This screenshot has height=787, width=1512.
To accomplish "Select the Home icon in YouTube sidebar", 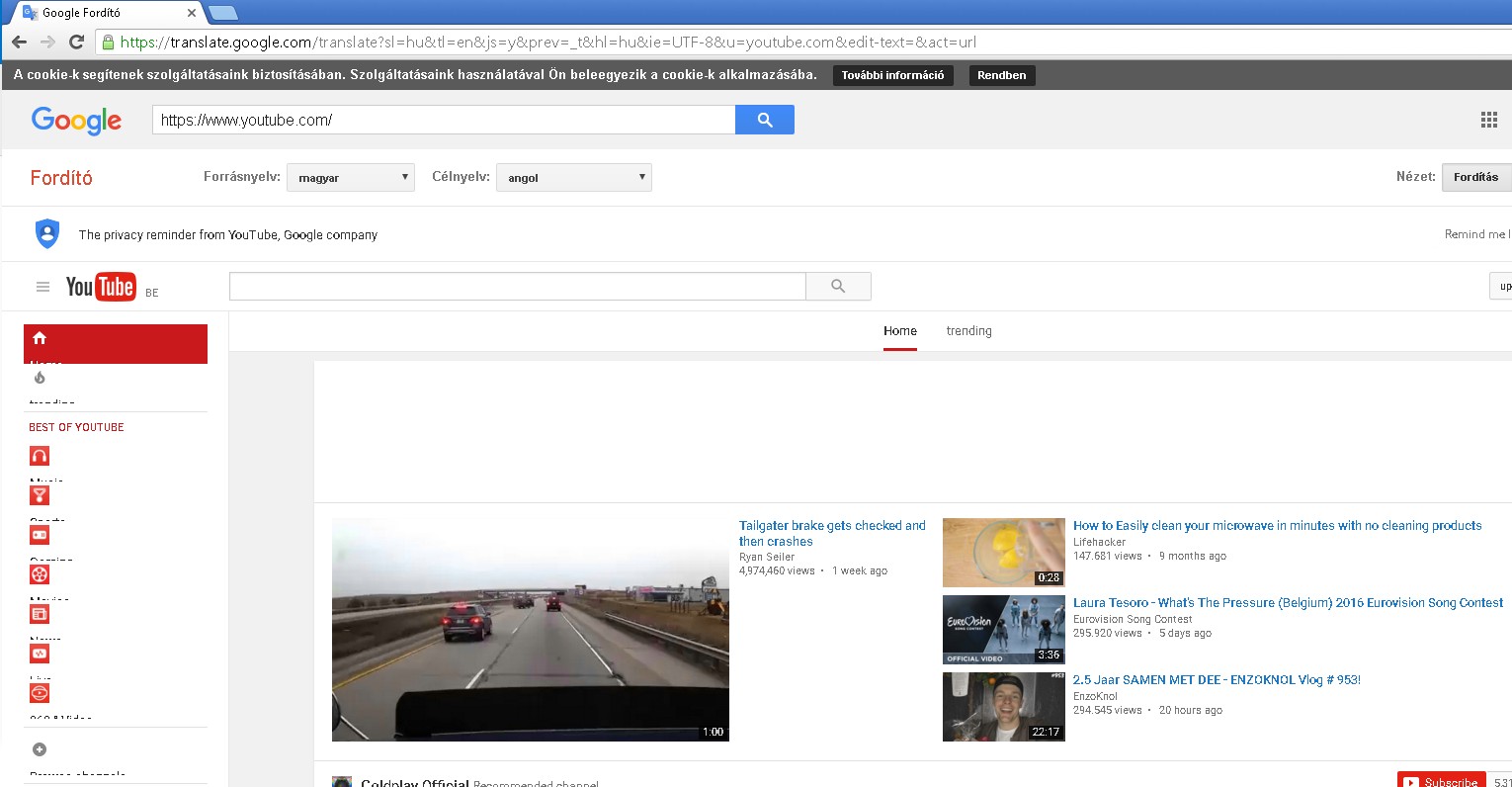I will [x=40, y=338].
